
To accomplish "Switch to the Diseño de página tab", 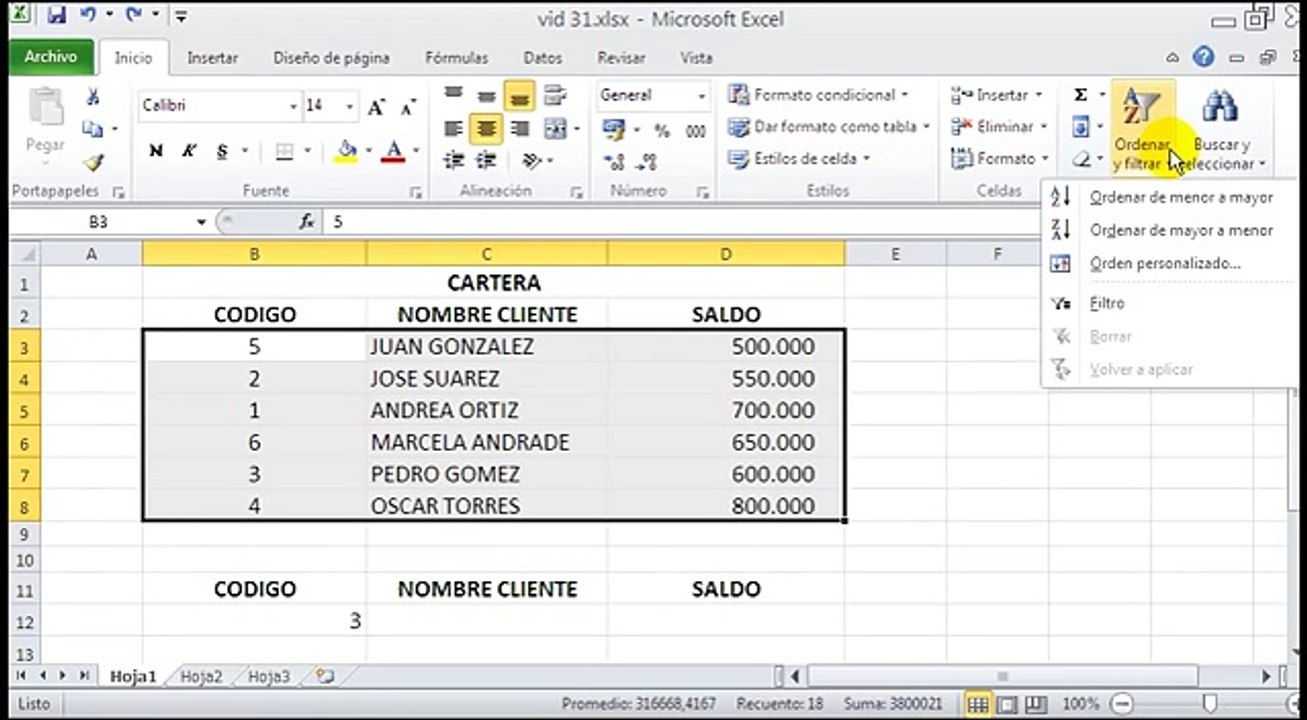I will pyautogui.click(x=331, y=58).
